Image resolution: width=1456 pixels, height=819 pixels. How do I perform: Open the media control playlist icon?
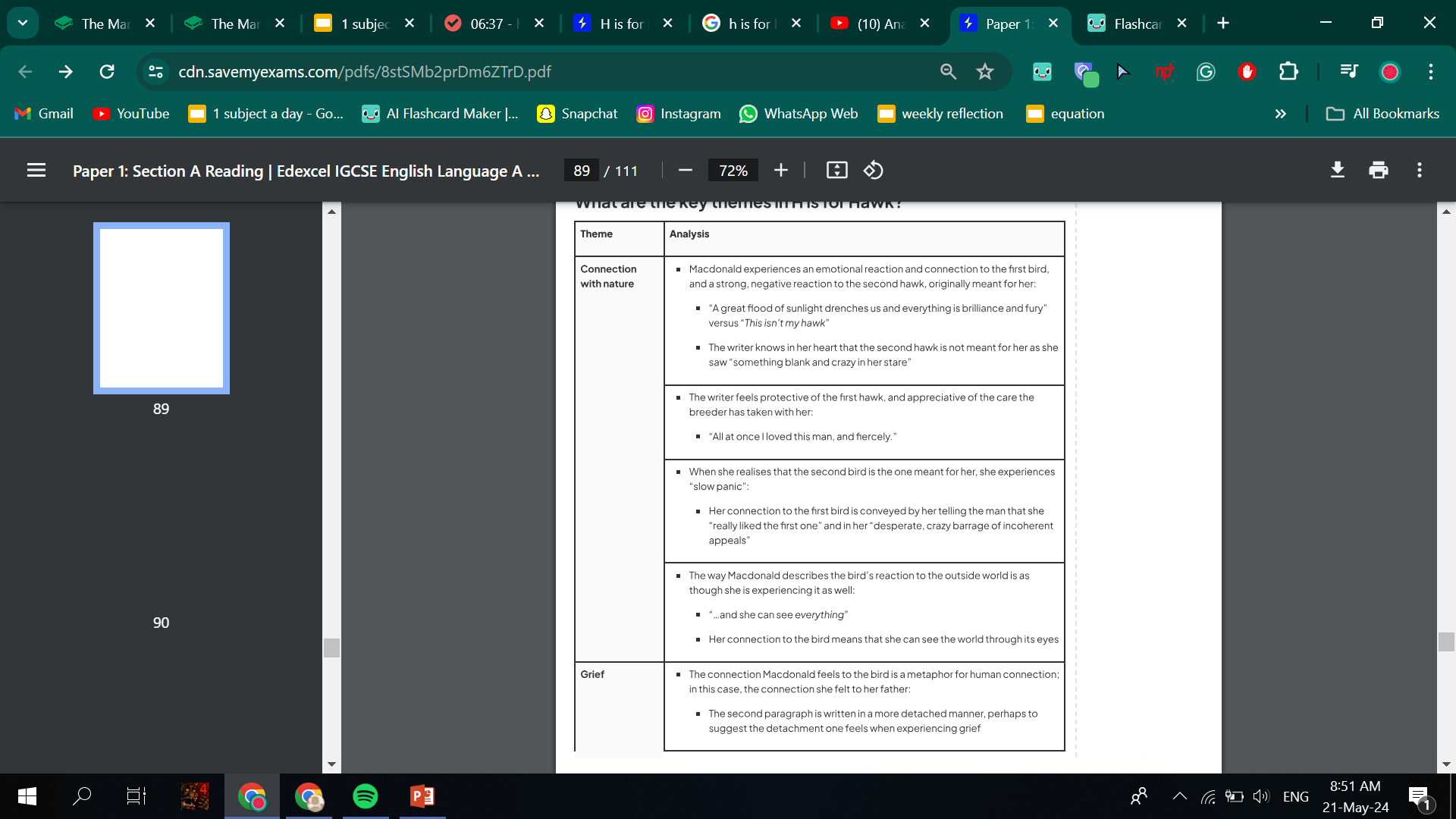pyautogui.click(x=1349, y=71)
